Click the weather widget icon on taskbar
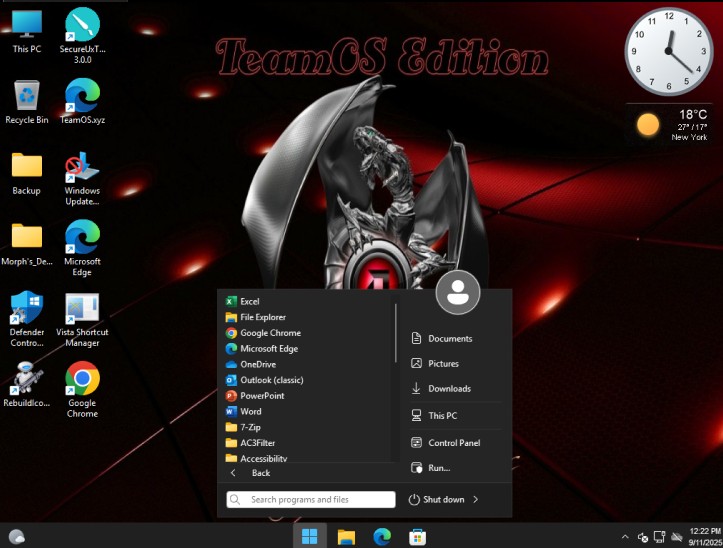The width and height of the screenshot is (723, 548). click(17, 537)
